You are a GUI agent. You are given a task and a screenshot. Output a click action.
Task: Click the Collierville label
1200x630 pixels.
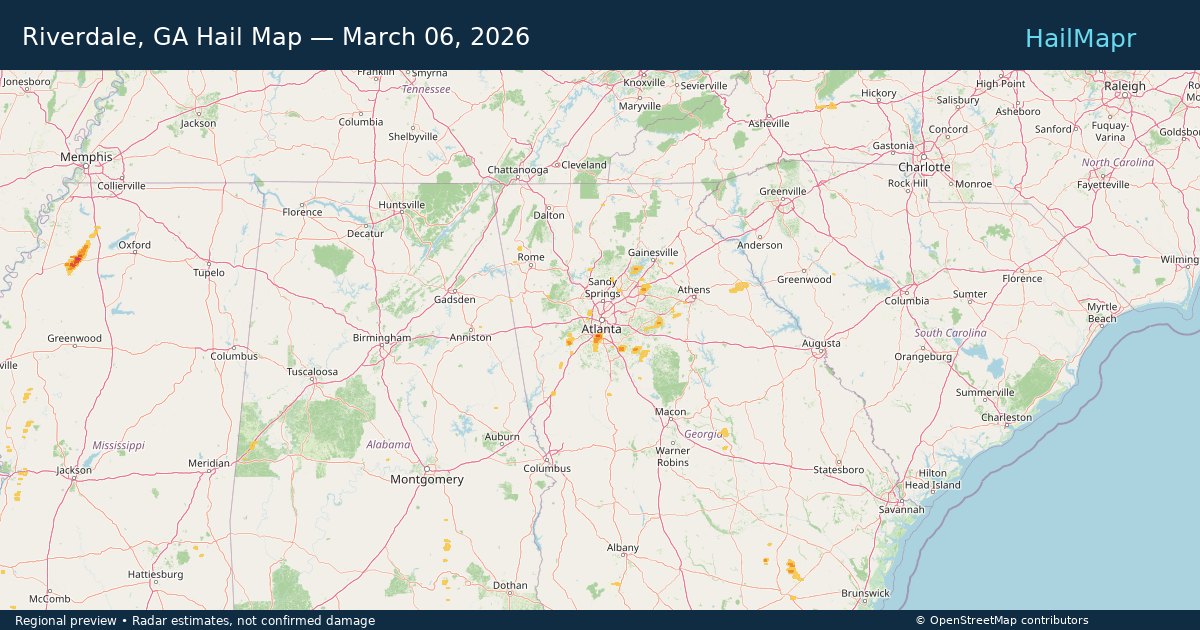121,186
